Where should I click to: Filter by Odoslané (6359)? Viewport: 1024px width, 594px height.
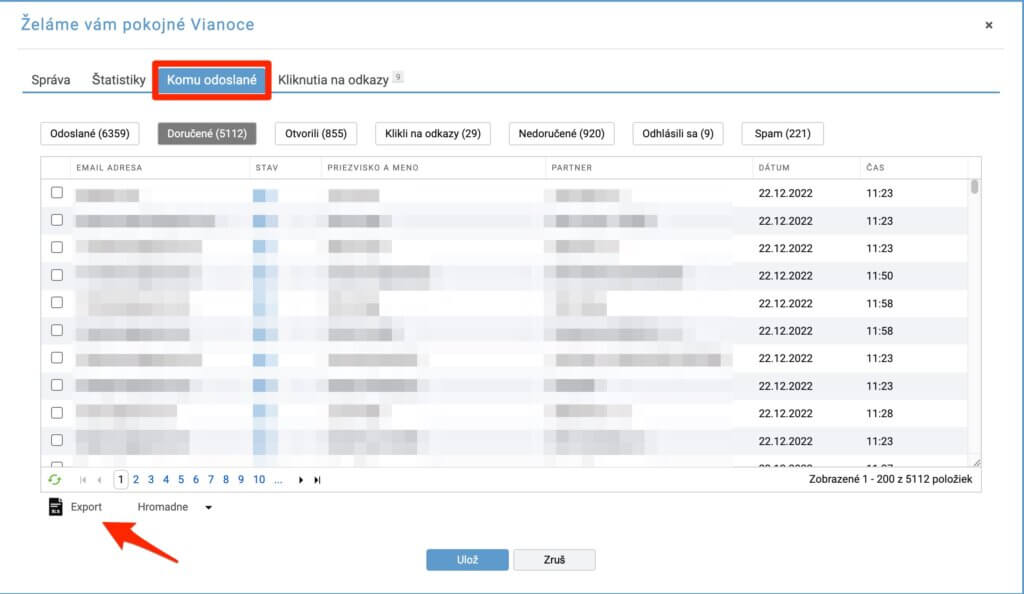(90, 133)
